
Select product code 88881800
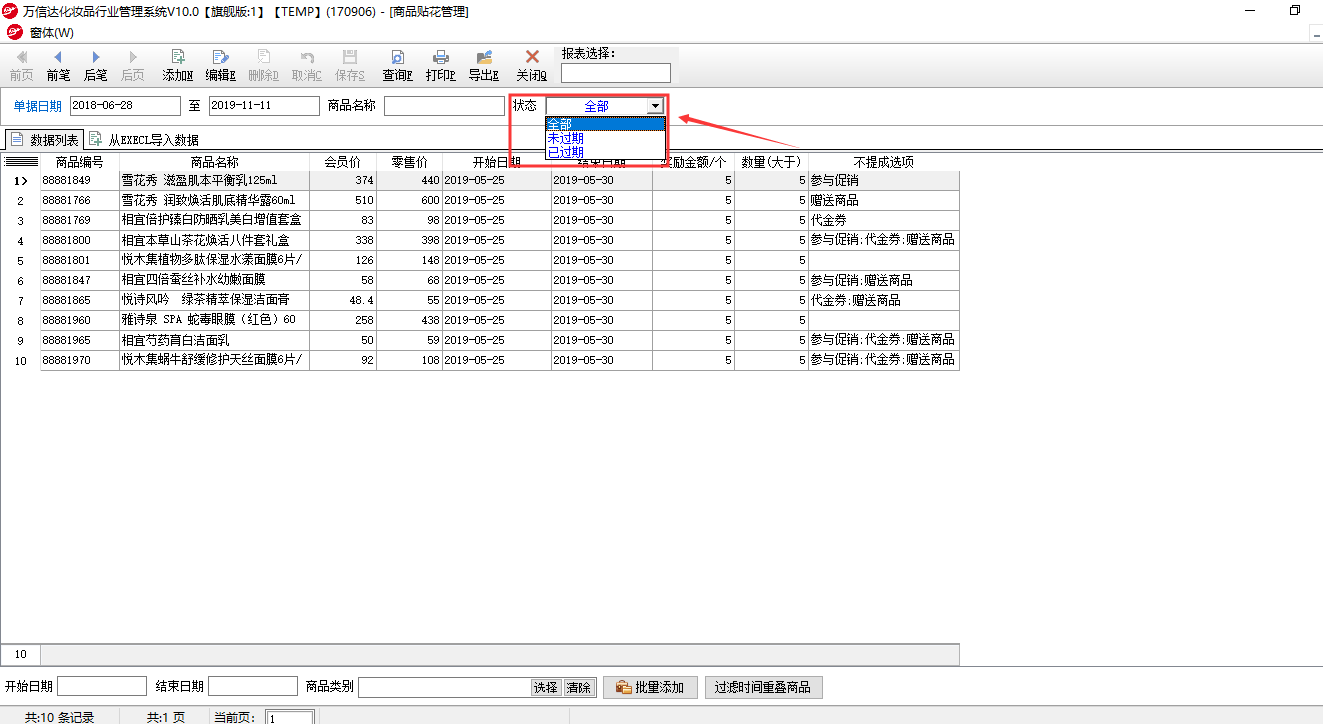tap(80, 241)
